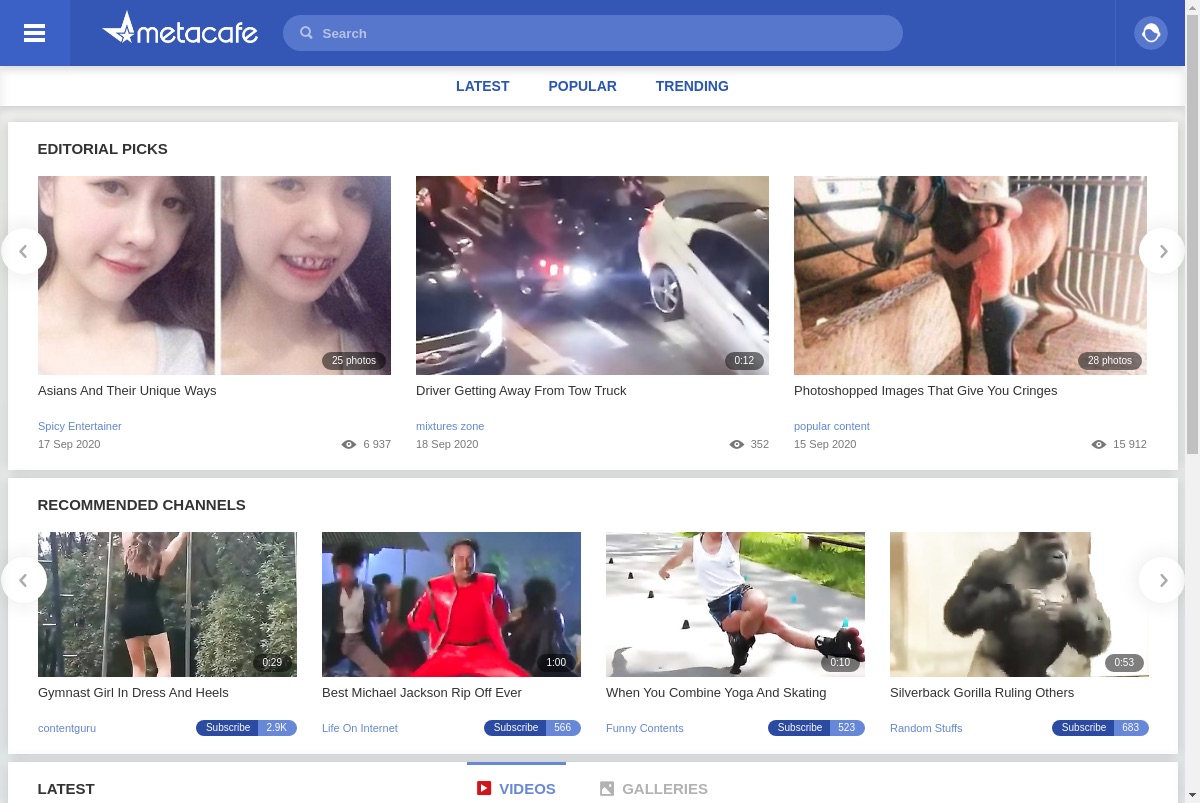
Task: Open the Photoshopped Images gallery thumbnail
Action: (x=970, y=275)
